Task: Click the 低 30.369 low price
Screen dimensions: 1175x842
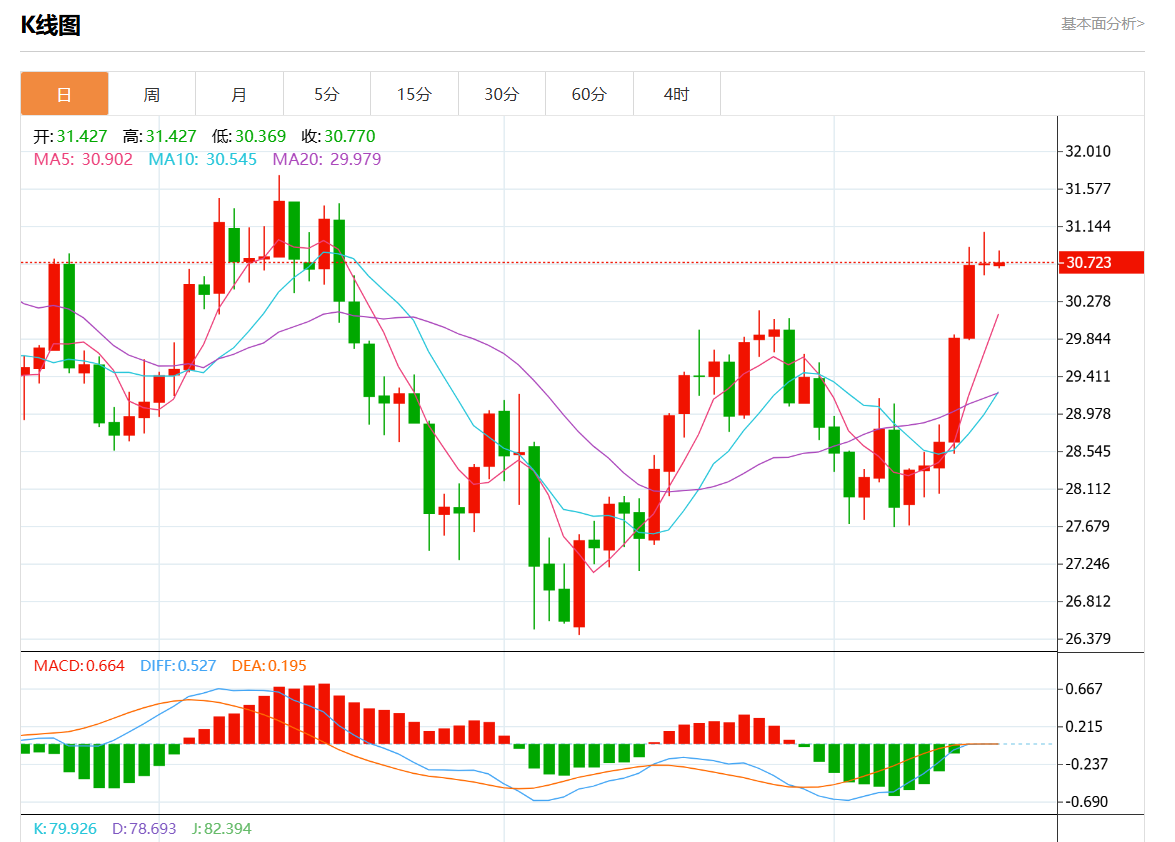Action: coord(249,136)
